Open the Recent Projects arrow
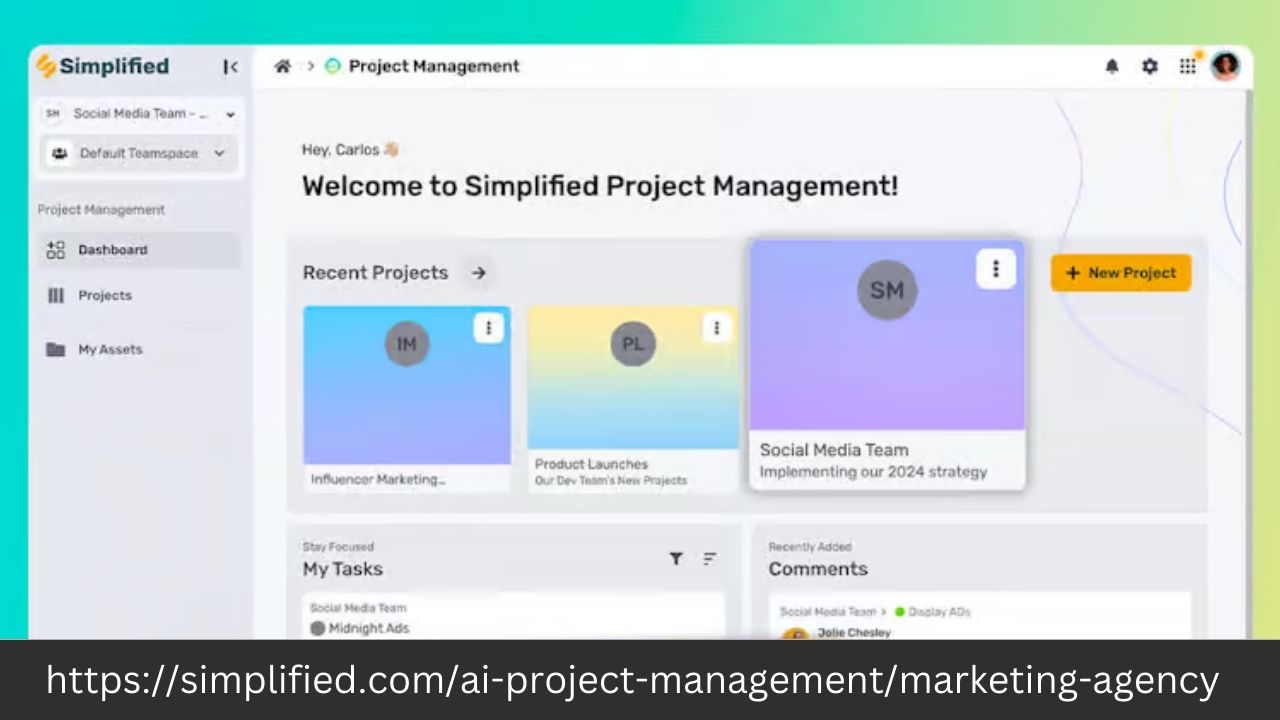The width and height of the screenshot is (1280, 720). click(478, 272)
